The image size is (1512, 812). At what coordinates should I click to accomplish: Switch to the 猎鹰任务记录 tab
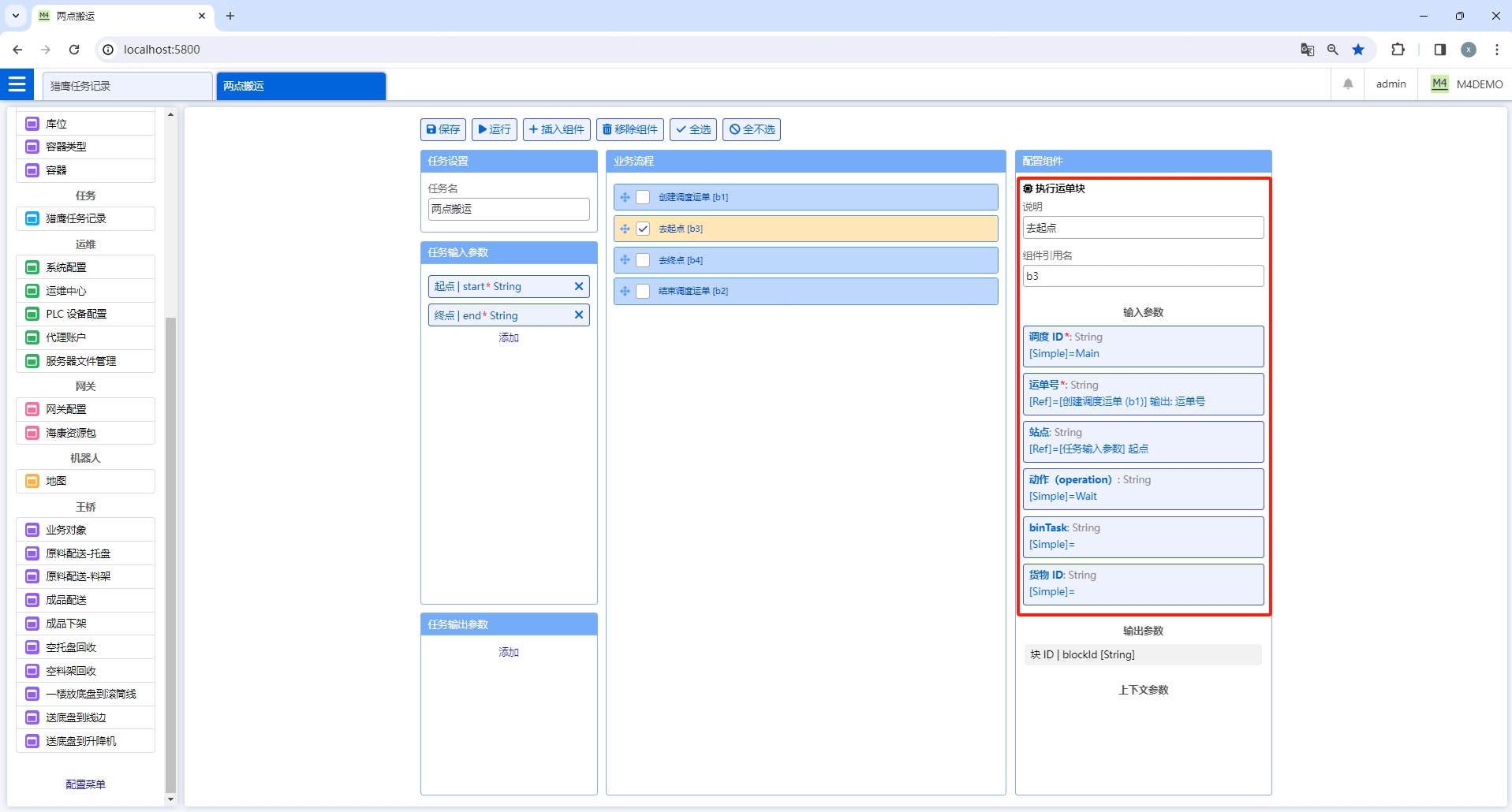coord(128,86)
